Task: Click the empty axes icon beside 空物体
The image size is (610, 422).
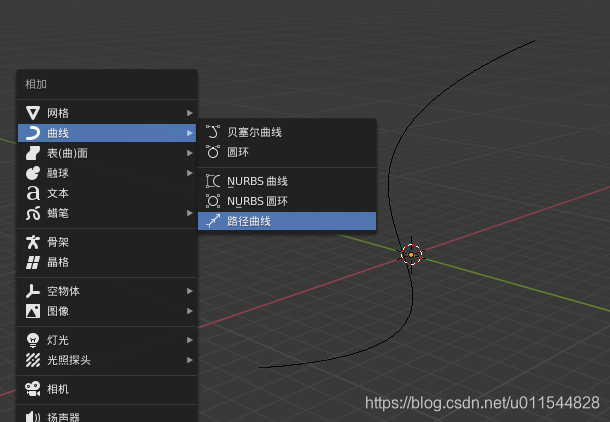Action: point(33,291)
